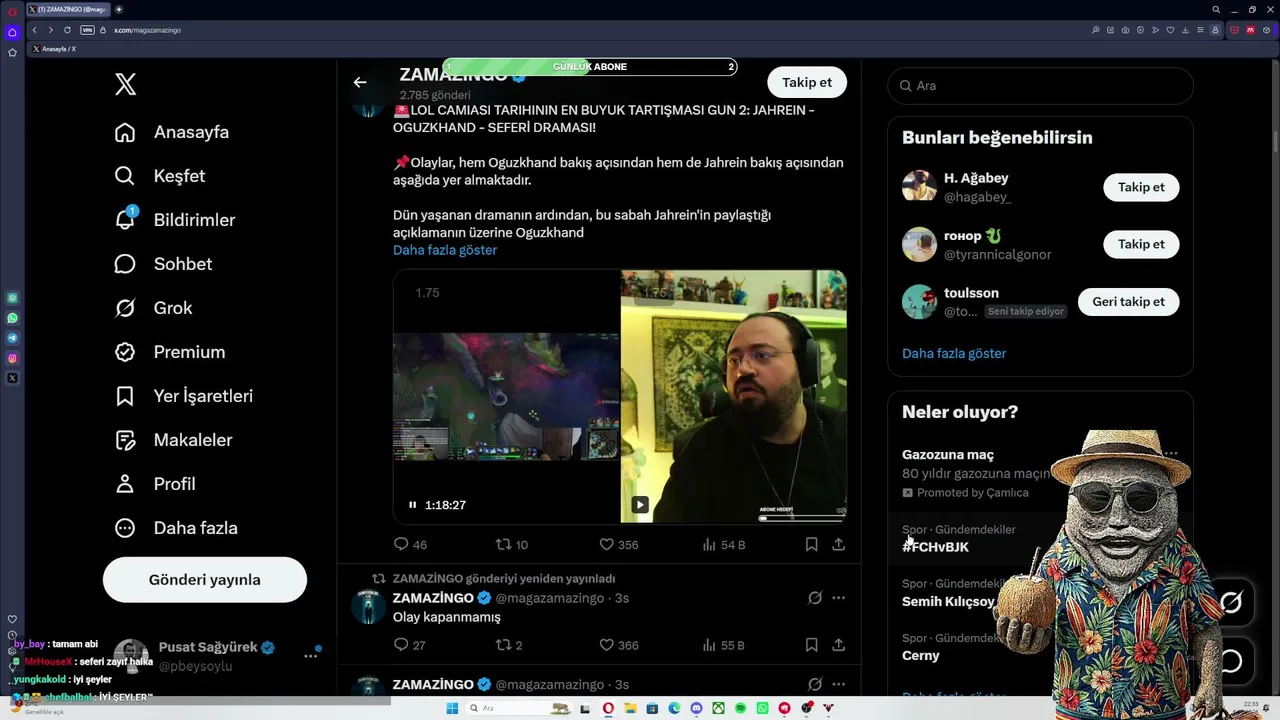Share the 'Olay kapanmamış' post

[x=839, y=645]
